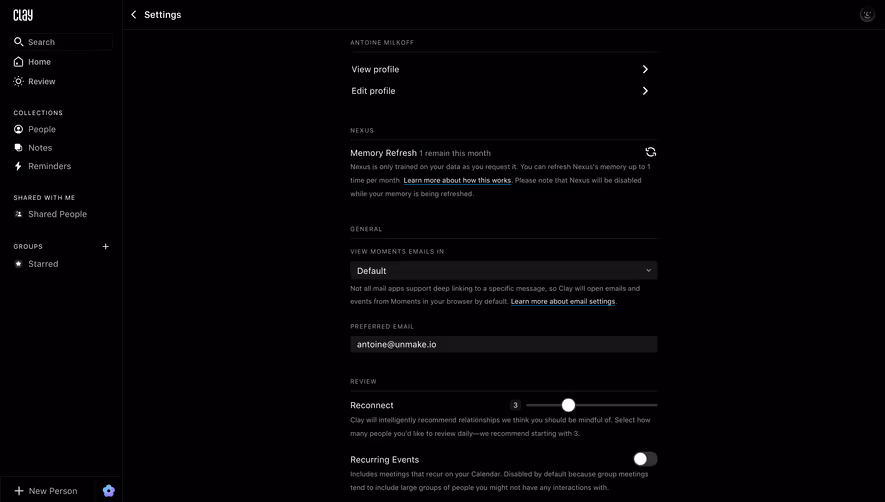Click the Review sun icon

click(19, 81)
